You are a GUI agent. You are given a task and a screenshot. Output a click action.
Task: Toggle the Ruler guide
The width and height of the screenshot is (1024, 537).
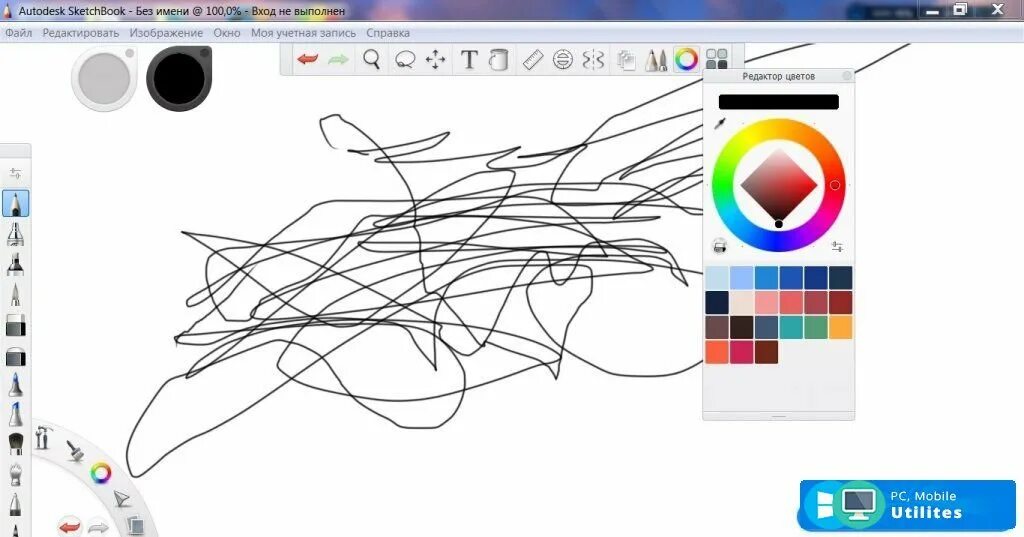pyautogui.click(x=533, y=60)
